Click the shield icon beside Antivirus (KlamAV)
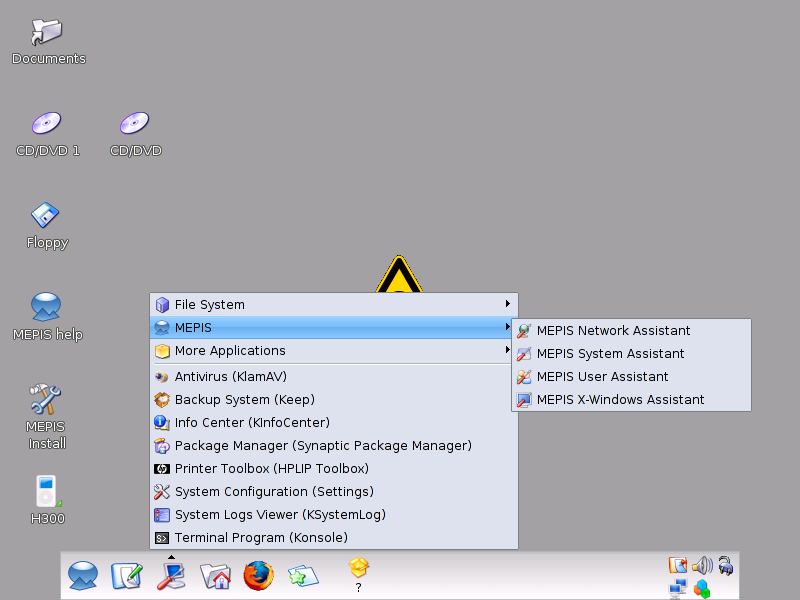The image size is (800, 600). coord(162,377)
